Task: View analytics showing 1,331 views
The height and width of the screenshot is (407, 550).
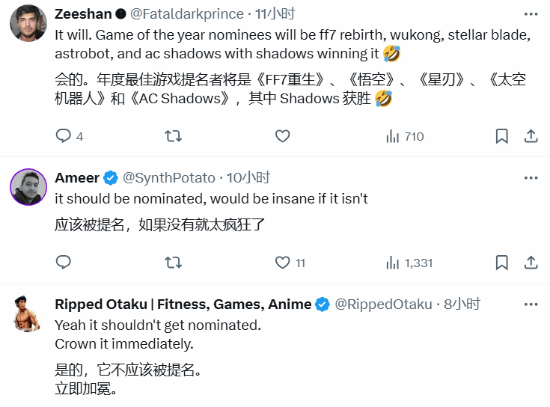Action: point(409,263)
